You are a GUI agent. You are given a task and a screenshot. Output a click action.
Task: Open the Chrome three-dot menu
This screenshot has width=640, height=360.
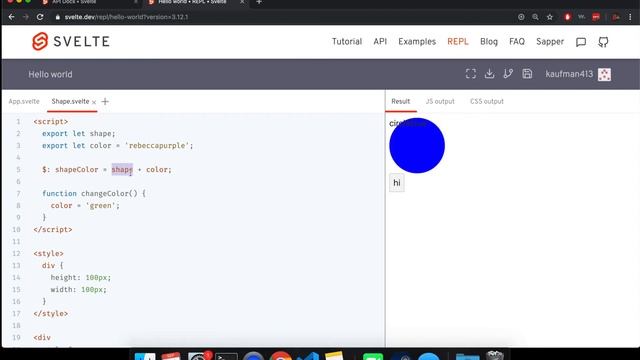(630, 17)
